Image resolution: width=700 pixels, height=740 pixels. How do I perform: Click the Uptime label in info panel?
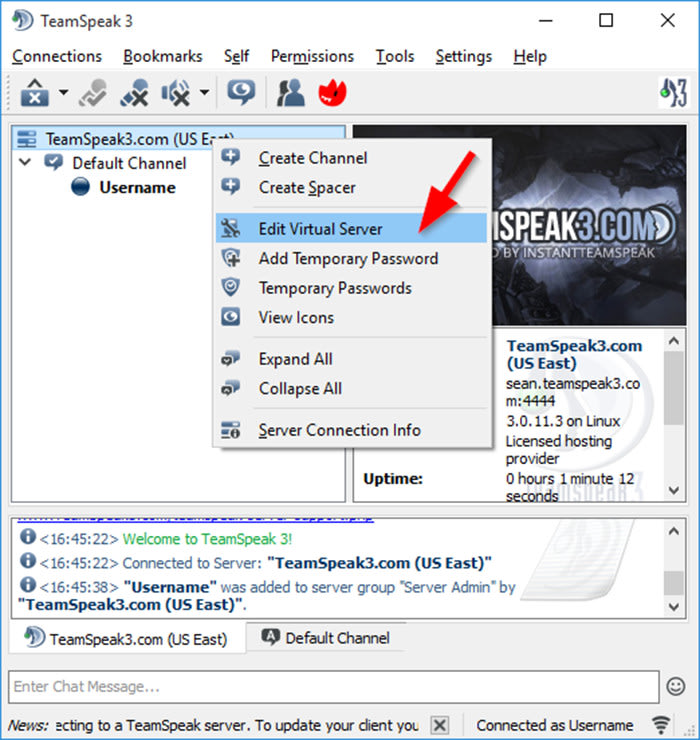(393, 479)
